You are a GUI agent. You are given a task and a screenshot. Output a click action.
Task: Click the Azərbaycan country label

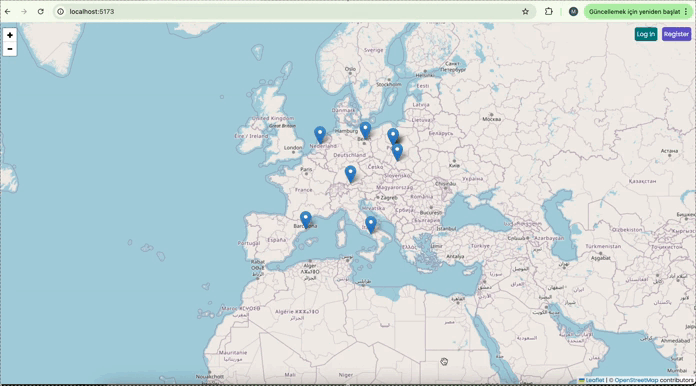549,238
